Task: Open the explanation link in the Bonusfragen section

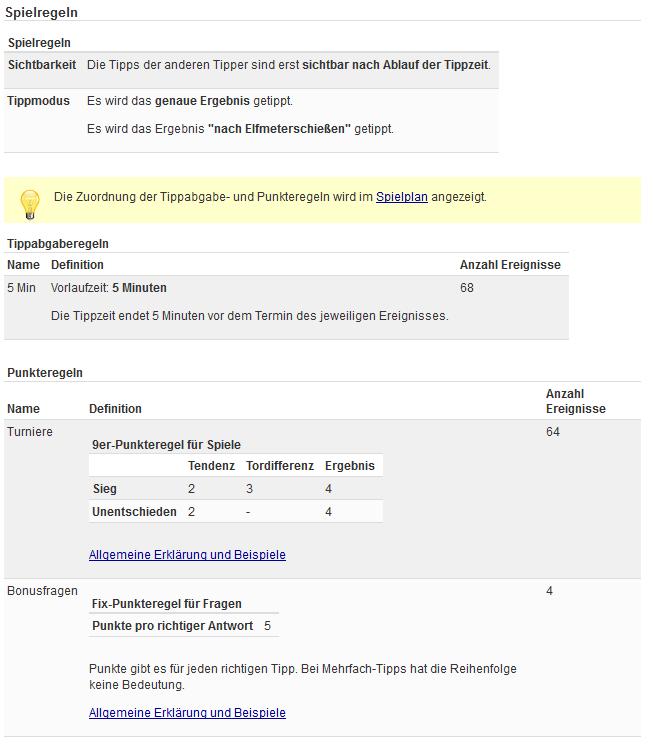Action: coord(187,713)
